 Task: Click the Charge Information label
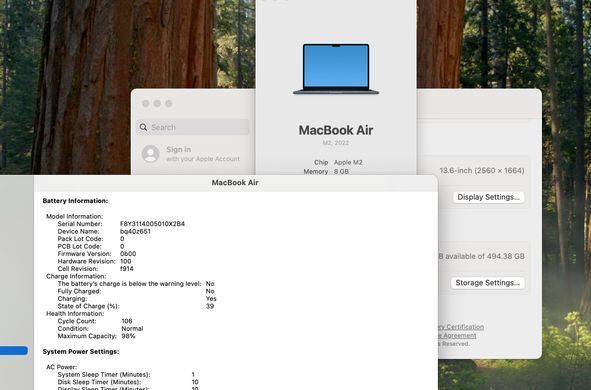point(76,276)
